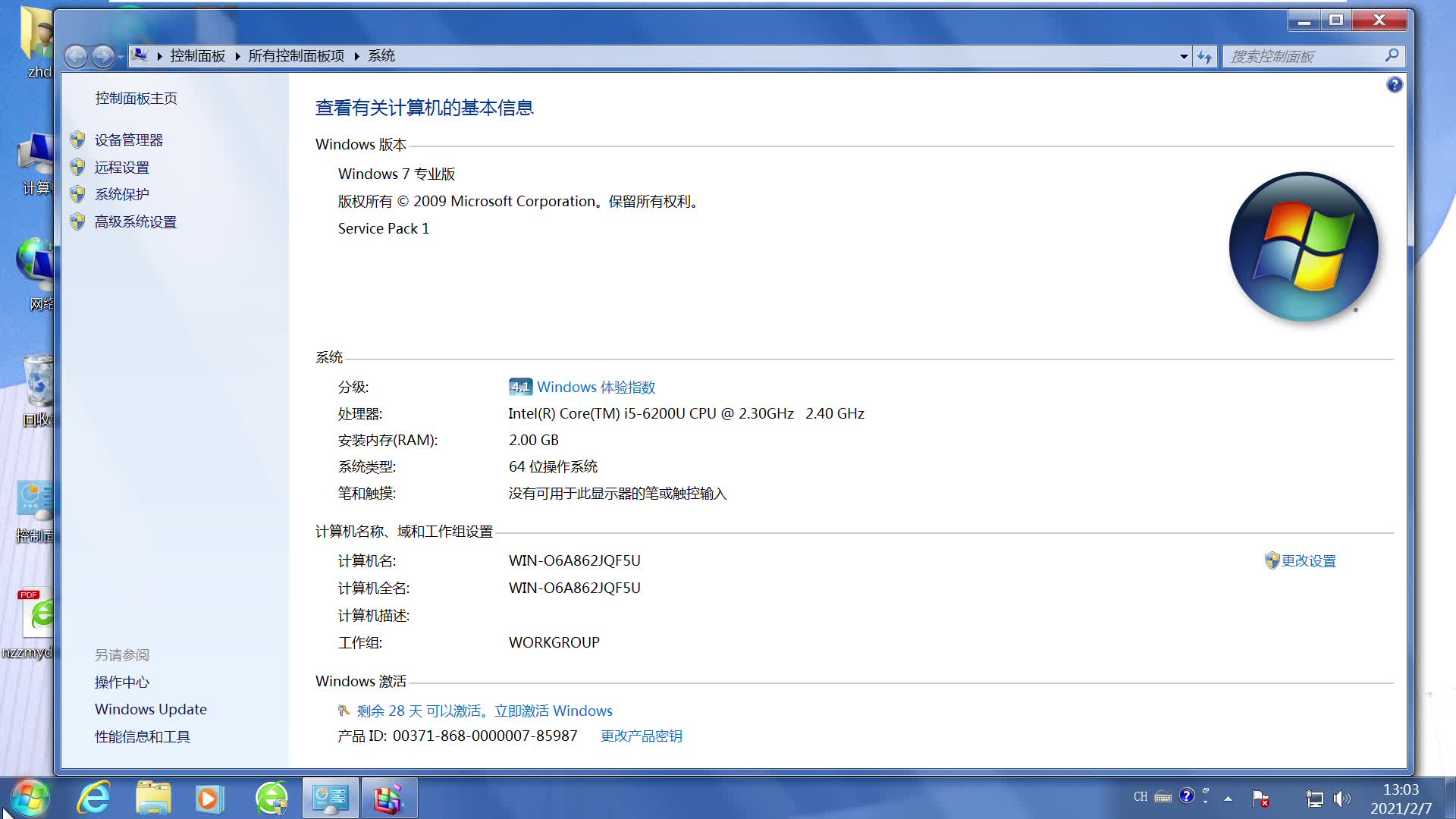Open the colorful archive app on taskbar
The width and height of the screenshot is (1456, 819).
(x=389, y=798)
